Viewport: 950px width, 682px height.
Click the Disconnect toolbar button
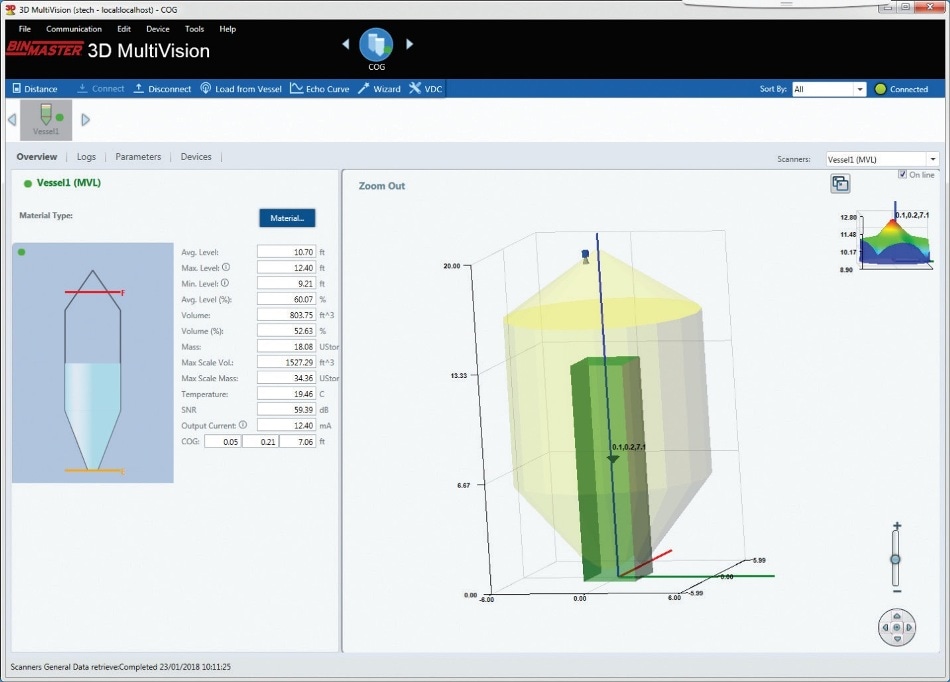162,88
